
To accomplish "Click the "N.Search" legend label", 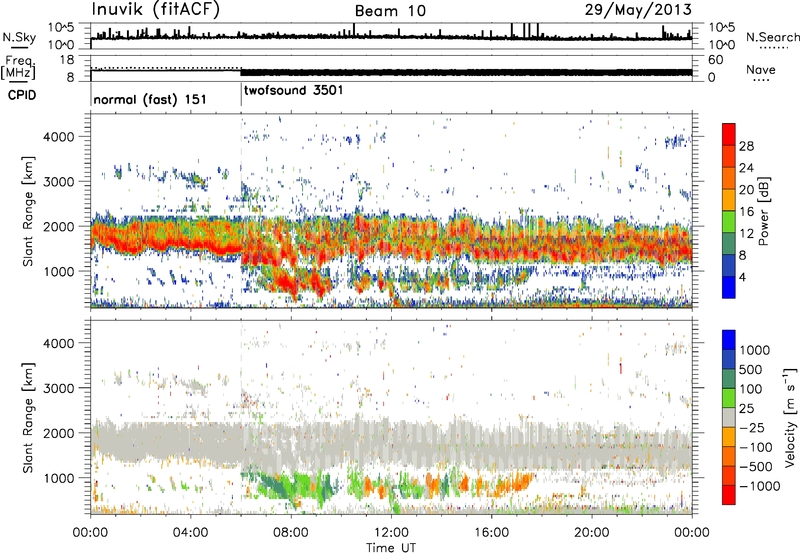I will pyautogui.click(x=773, y=37).
